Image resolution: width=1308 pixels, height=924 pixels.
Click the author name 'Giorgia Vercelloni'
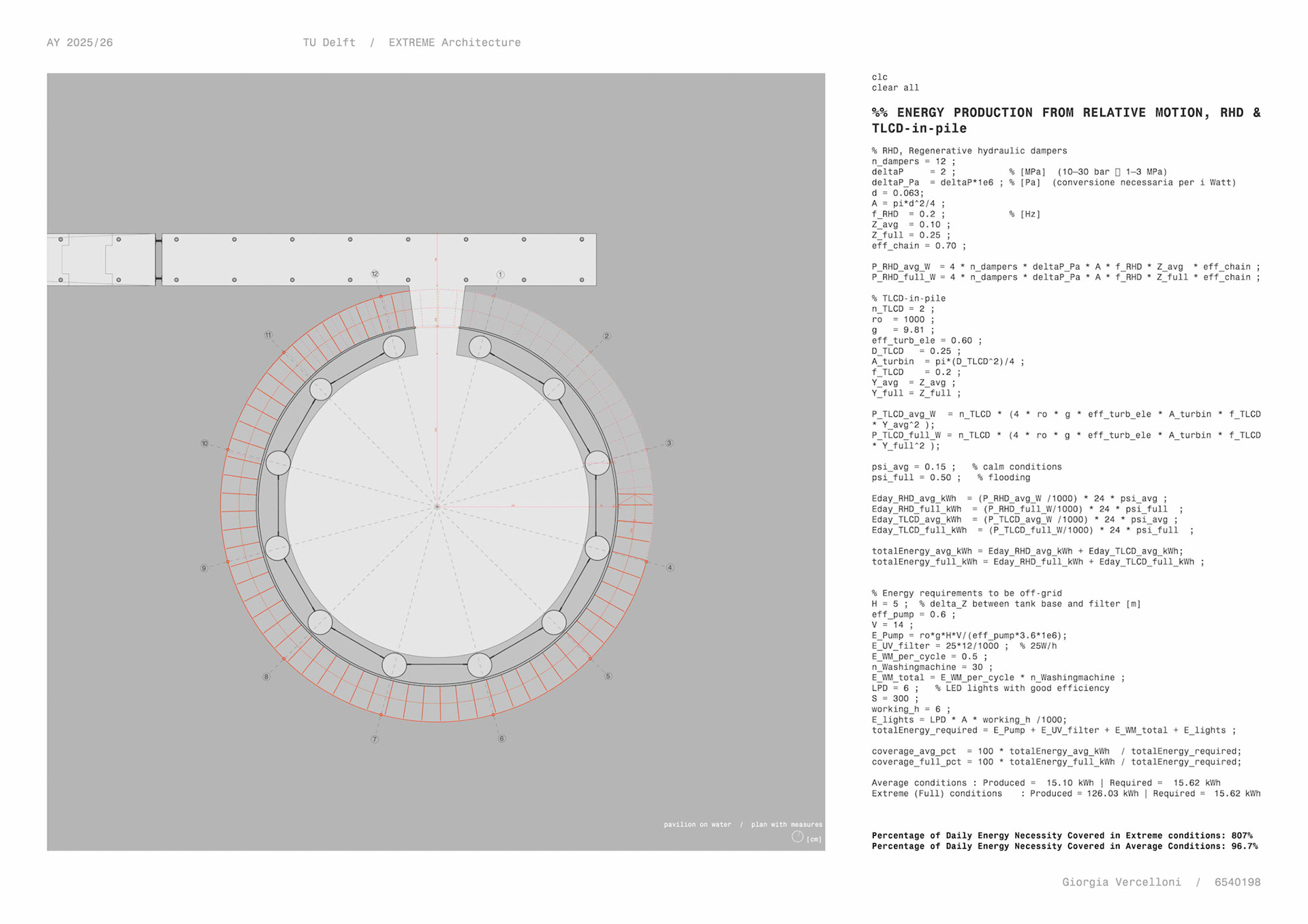(x=1121, y=882)
